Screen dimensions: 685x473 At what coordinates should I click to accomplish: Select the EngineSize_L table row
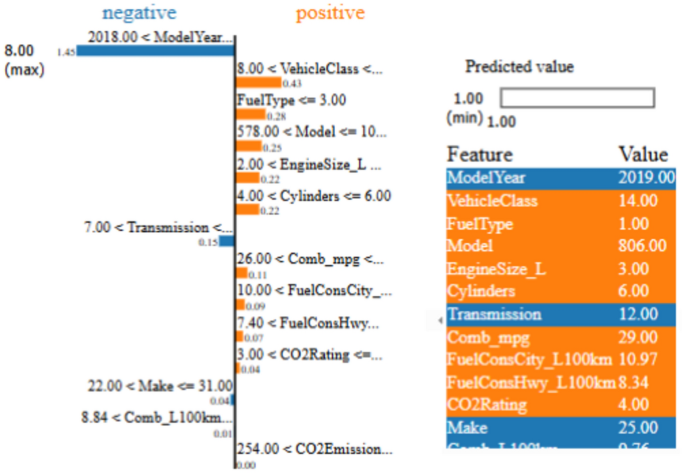point(561,268)
